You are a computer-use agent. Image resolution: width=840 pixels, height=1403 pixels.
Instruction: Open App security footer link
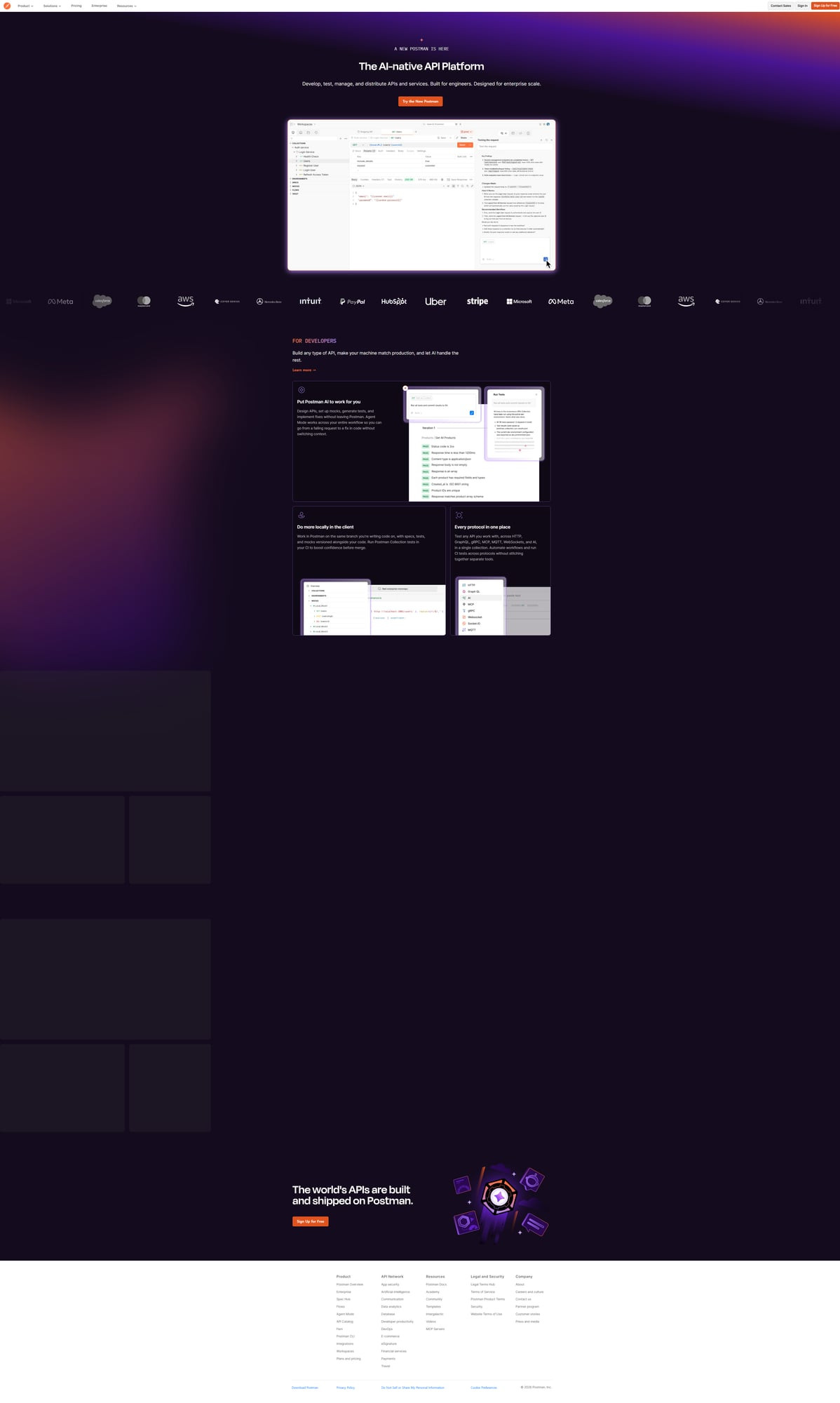coord(391,1284)
